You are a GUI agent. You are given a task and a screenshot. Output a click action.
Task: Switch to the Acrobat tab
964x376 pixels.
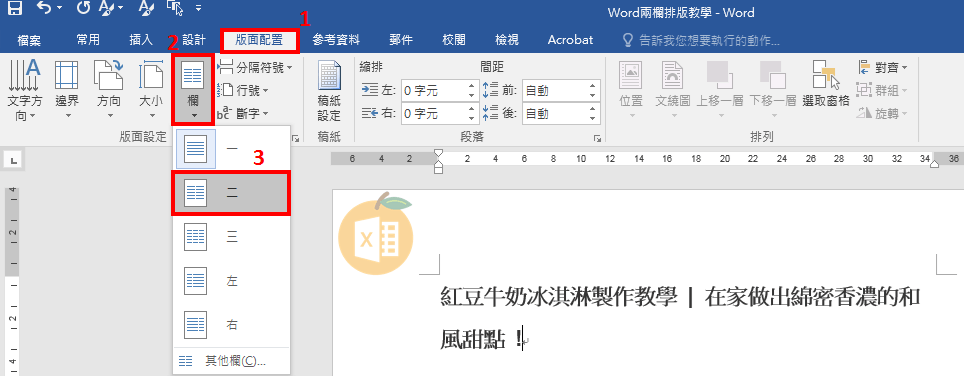coord(571,40)
